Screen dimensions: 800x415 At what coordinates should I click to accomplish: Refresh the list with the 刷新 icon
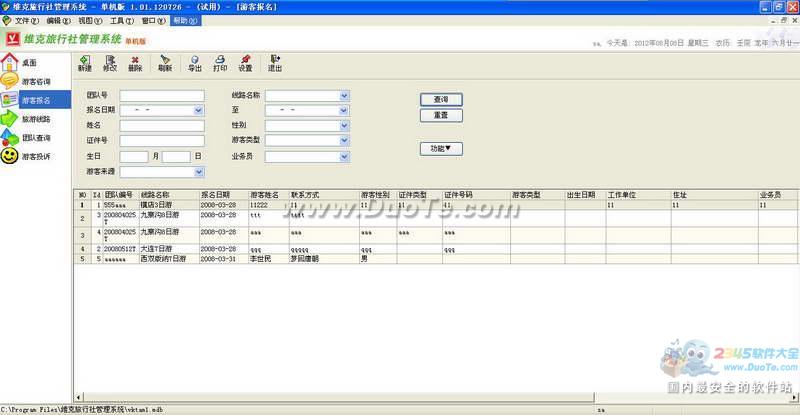point(165,63)
